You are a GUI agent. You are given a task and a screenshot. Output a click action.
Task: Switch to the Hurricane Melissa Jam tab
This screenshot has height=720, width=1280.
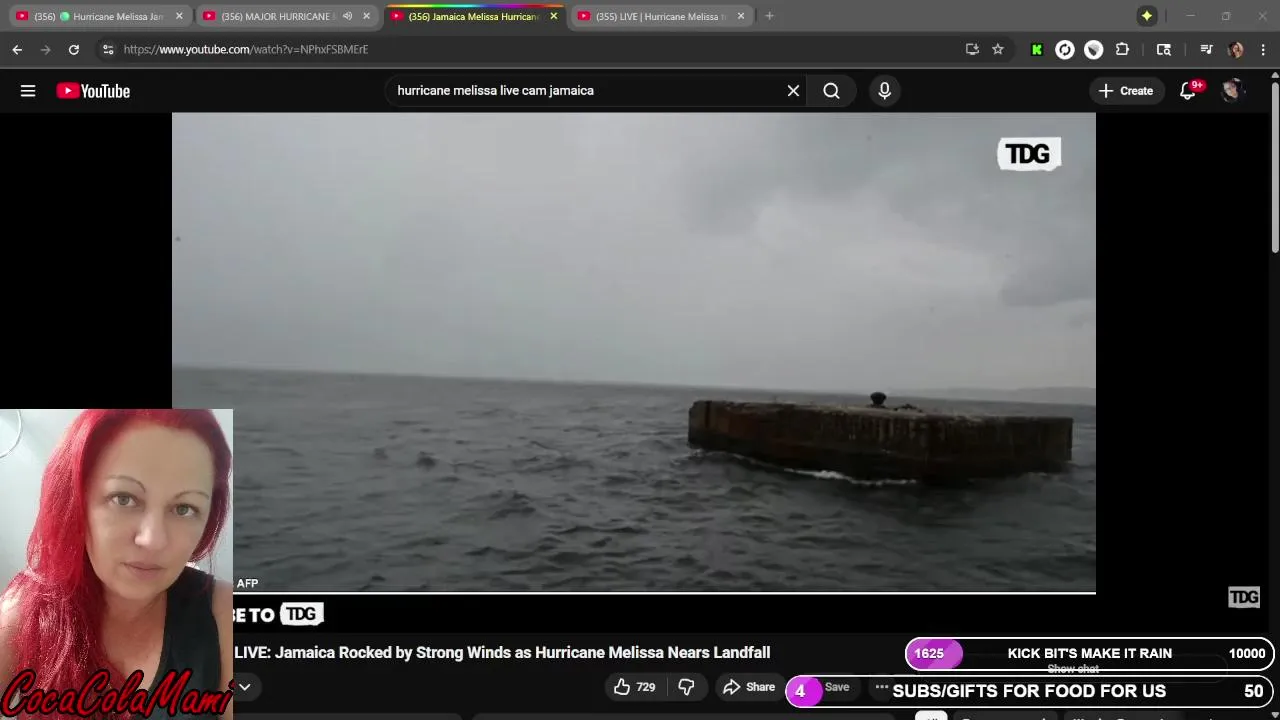[x=97, y=17]
